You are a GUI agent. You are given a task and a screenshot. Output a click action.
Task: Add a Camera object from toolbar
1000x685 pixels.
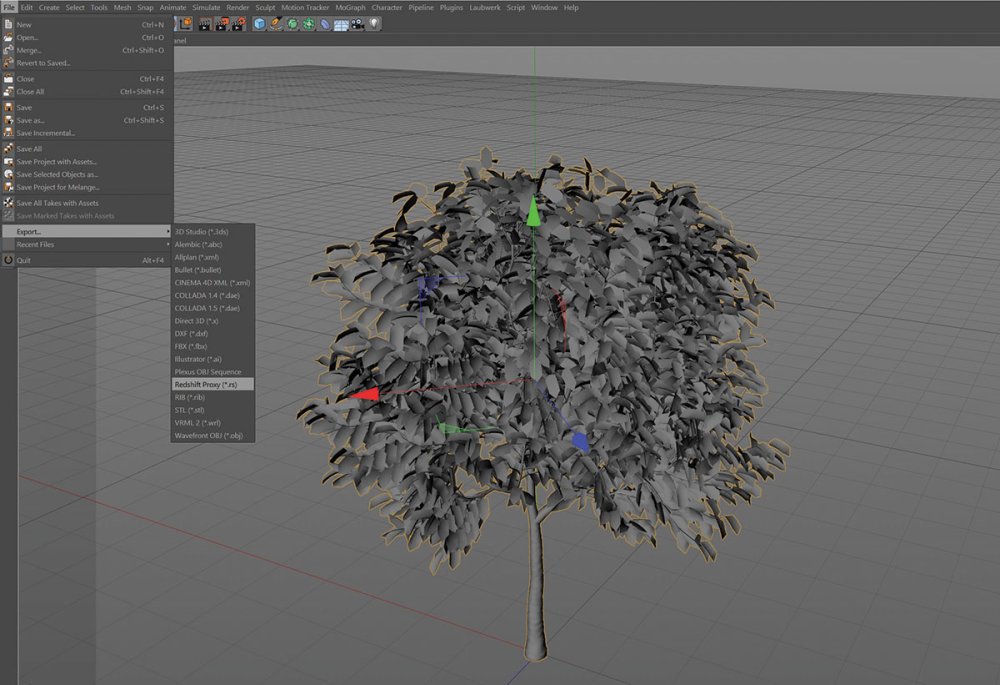pyautogui.click(x=357, y=24)
